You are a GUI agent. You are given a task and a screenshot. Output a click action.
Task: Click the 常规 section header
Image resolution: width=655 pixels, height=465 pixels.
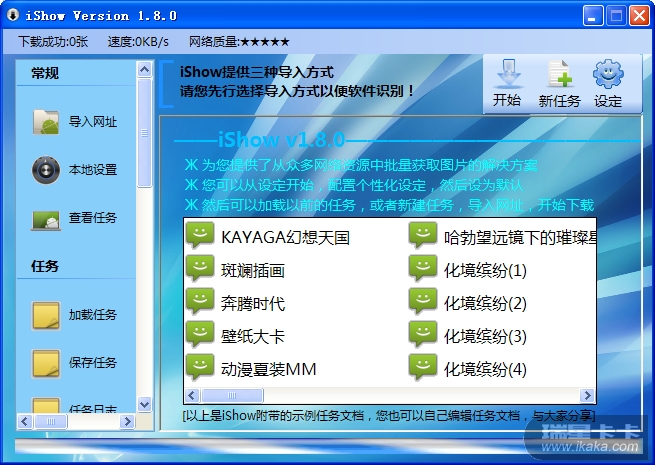pyautogui.click(x=45, y=73)
